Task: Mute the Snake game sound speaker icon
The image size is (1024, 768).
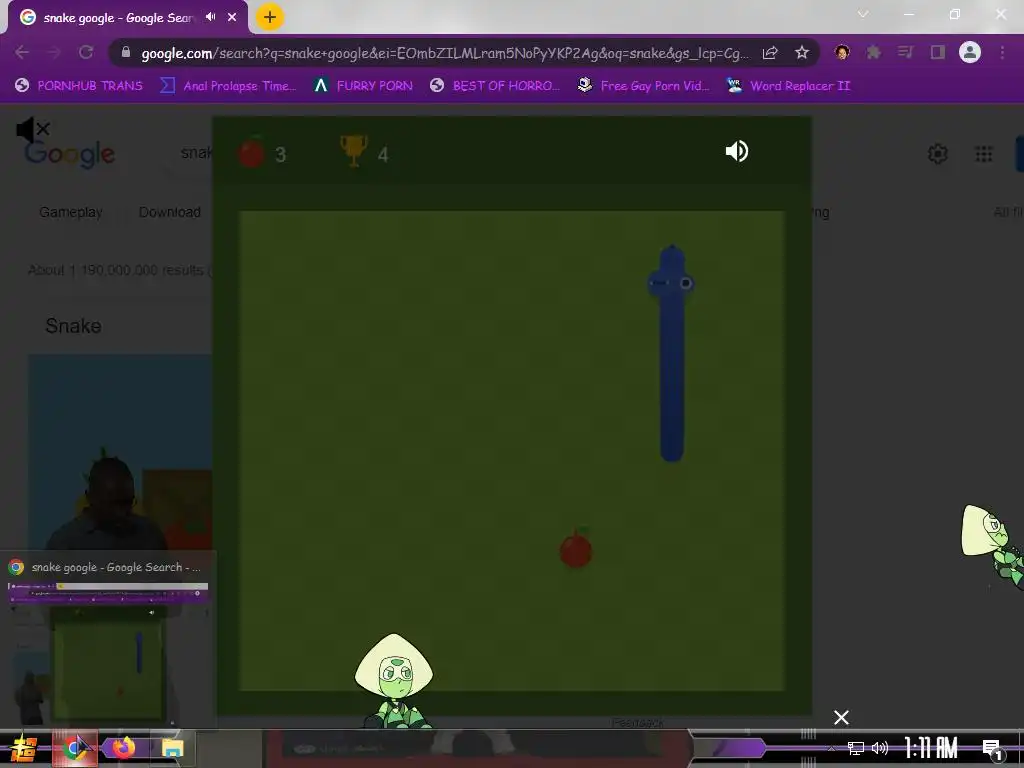Action: 737,152
